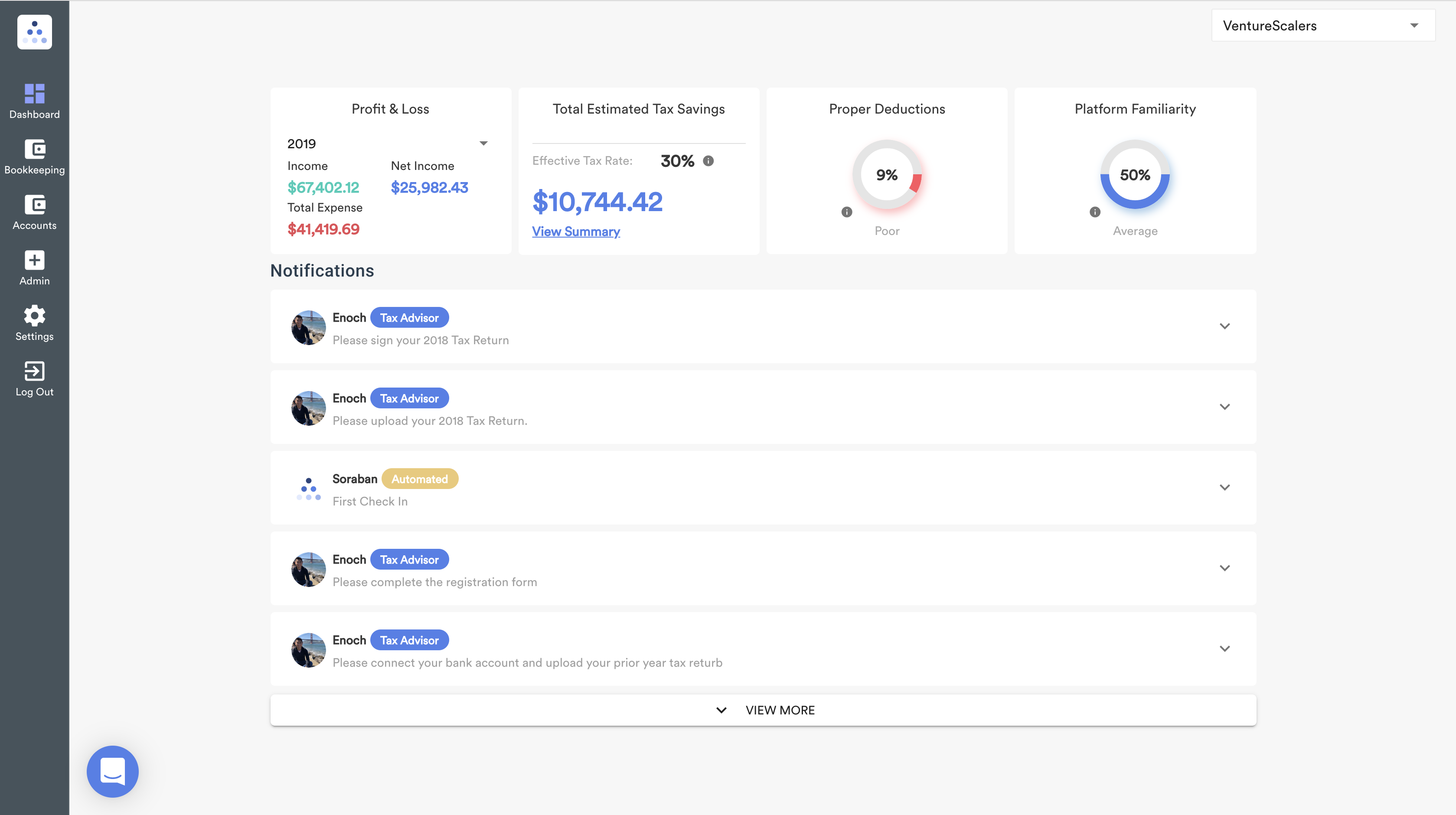1456x815 pixels.
Task: Click the Notifications heading
Action: 322,271
